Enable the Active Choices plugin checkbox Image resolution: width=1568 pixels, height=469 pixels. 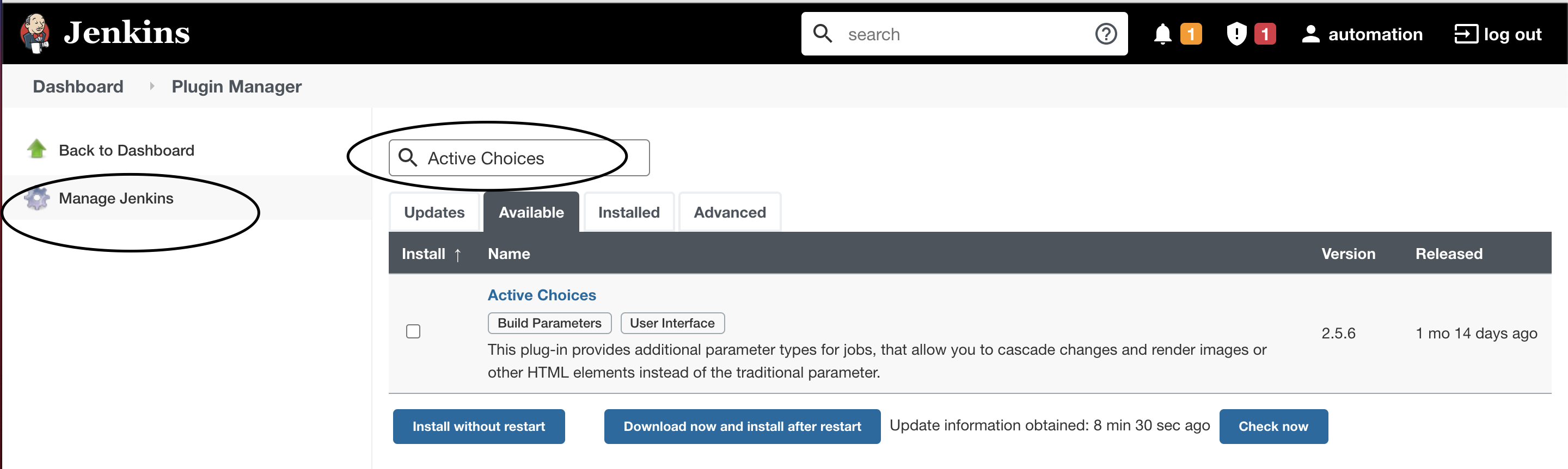tap(413, 331)
